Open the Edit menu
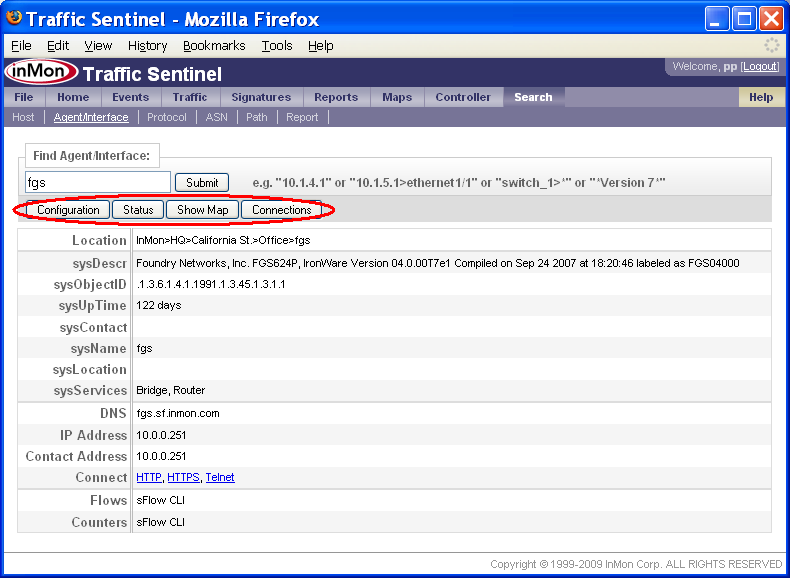The height and width of the screenshot is (578, 790). [58, 46]
